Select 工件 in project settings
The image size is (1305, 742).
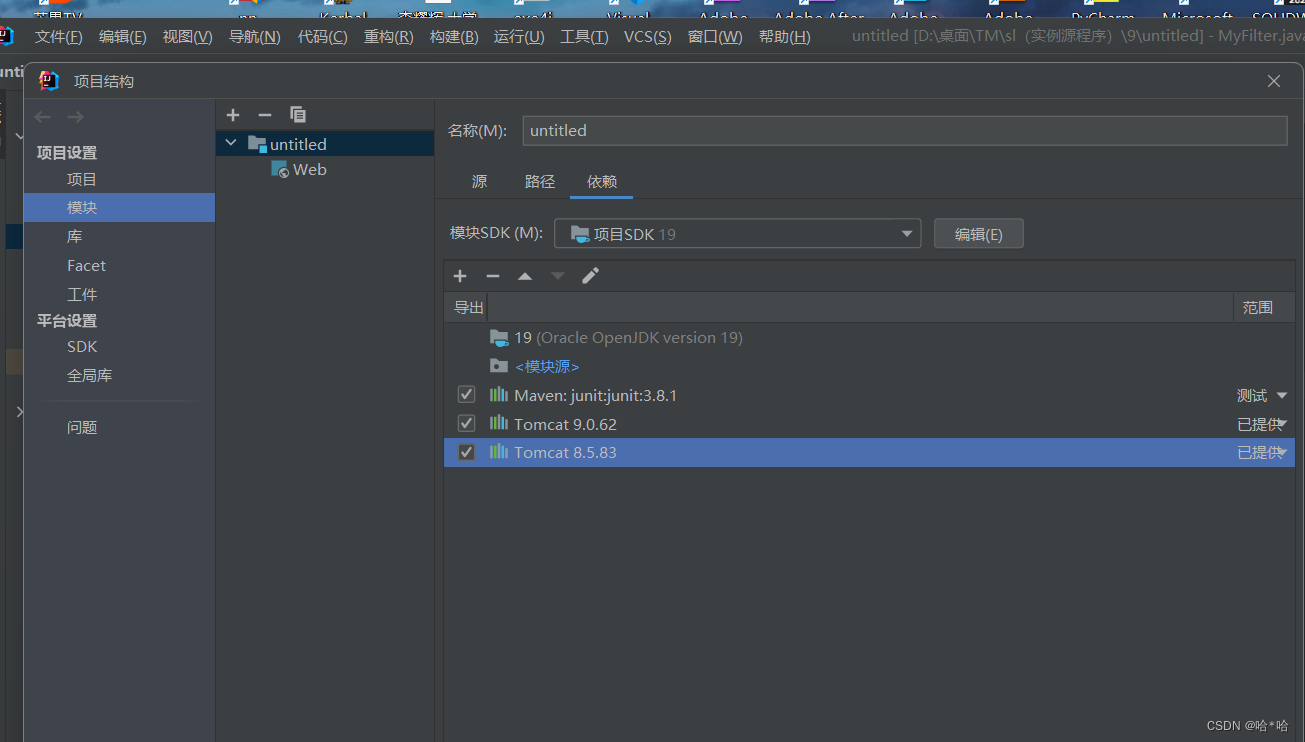click(82, 295)
